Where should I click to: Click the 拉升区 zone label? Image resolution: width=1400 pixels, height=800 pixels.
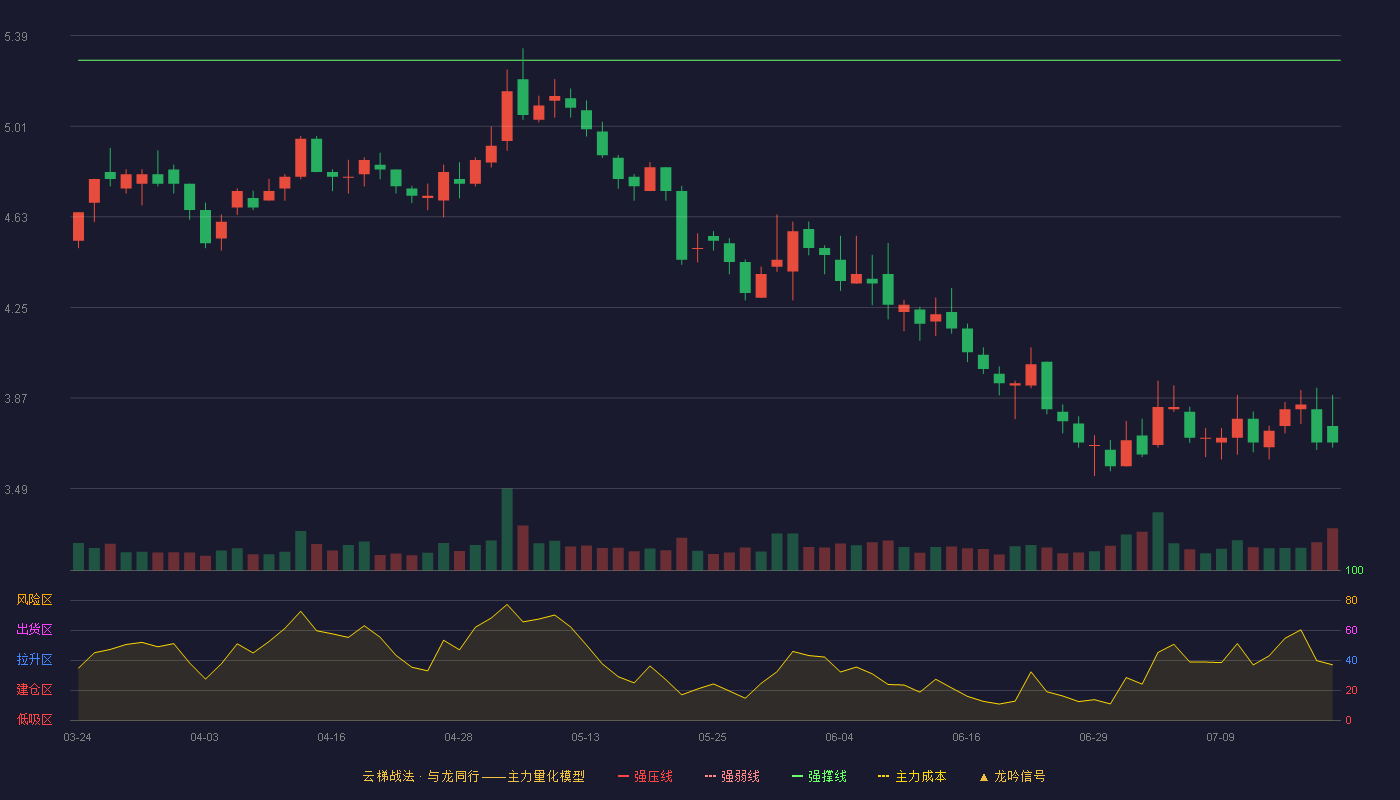[34, 660]
